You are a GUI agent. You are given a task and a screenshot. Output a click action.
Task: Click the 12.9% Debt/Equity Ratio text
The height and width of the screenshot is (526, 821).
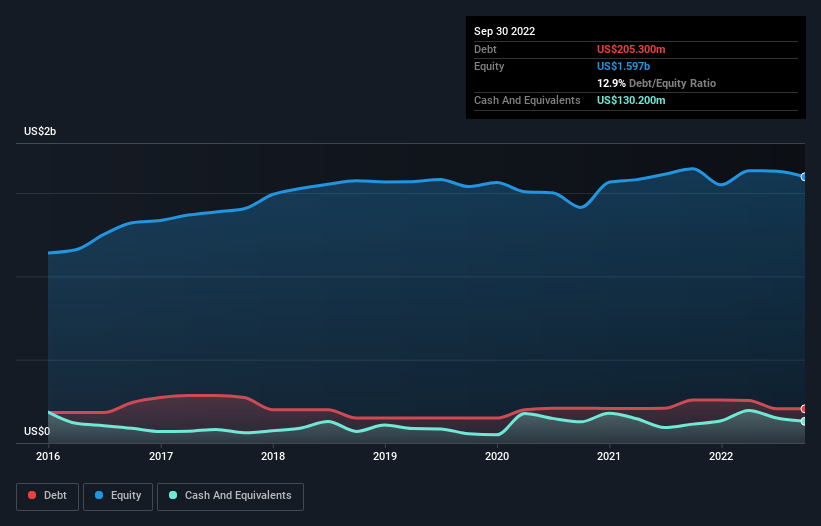tap(656, 83)
